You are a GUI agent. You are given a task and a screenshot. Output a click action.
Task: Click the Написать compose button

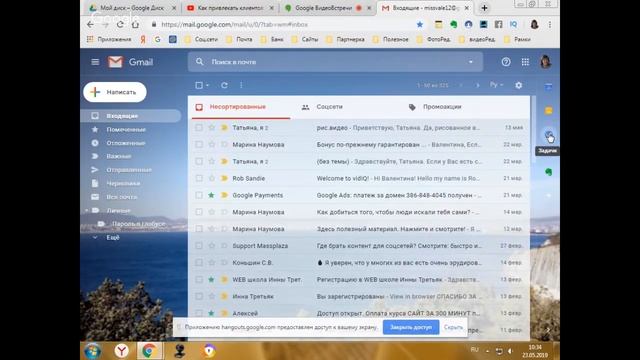pyautogui.click(x=115, y=92)
